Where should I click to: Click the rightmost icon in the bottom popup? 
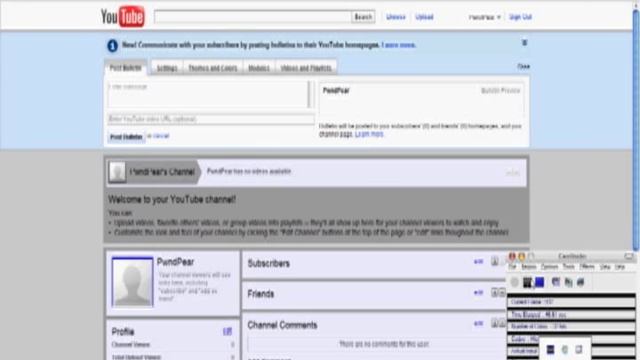[579, 349]
